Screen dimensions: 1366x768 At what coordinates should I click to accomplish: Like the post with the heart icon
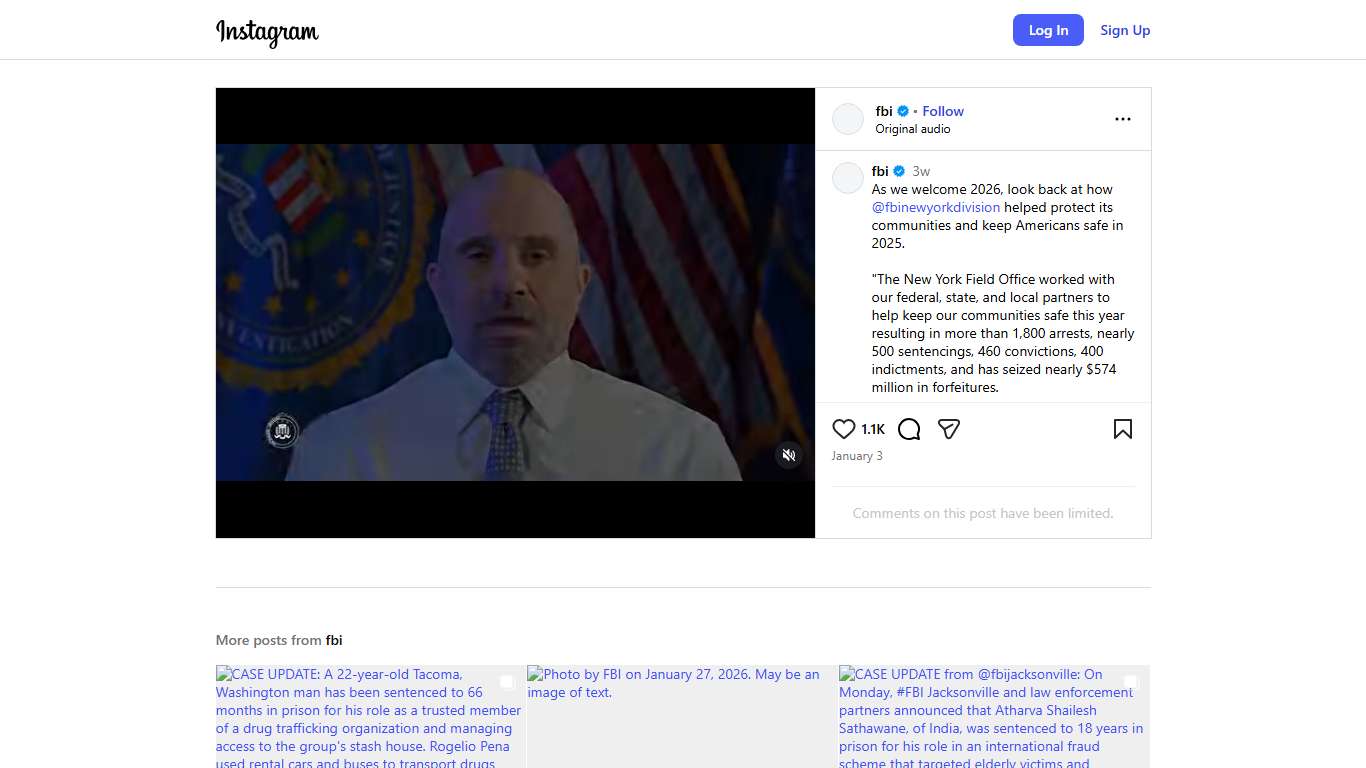844,429
